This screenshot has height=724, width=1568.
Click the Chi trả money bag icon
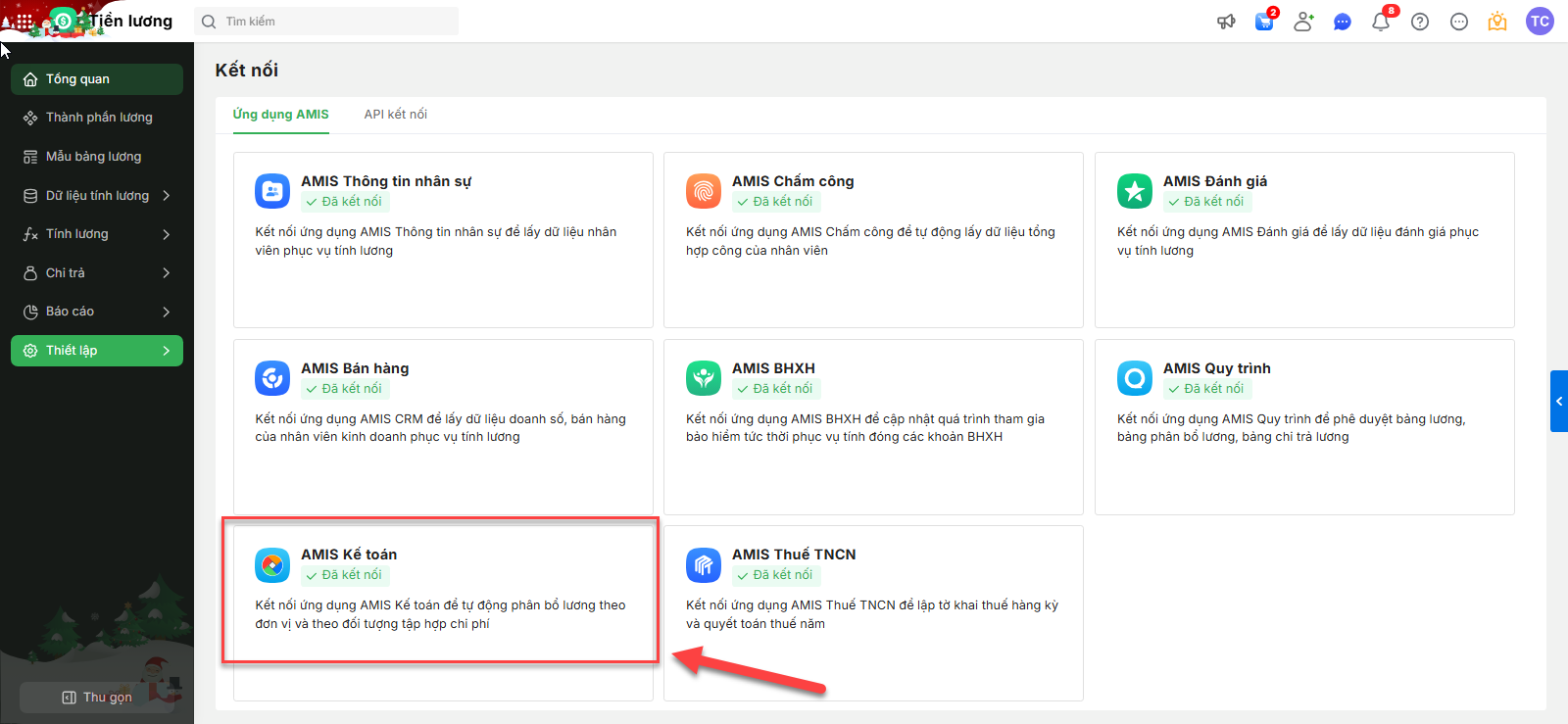[30, 273]
